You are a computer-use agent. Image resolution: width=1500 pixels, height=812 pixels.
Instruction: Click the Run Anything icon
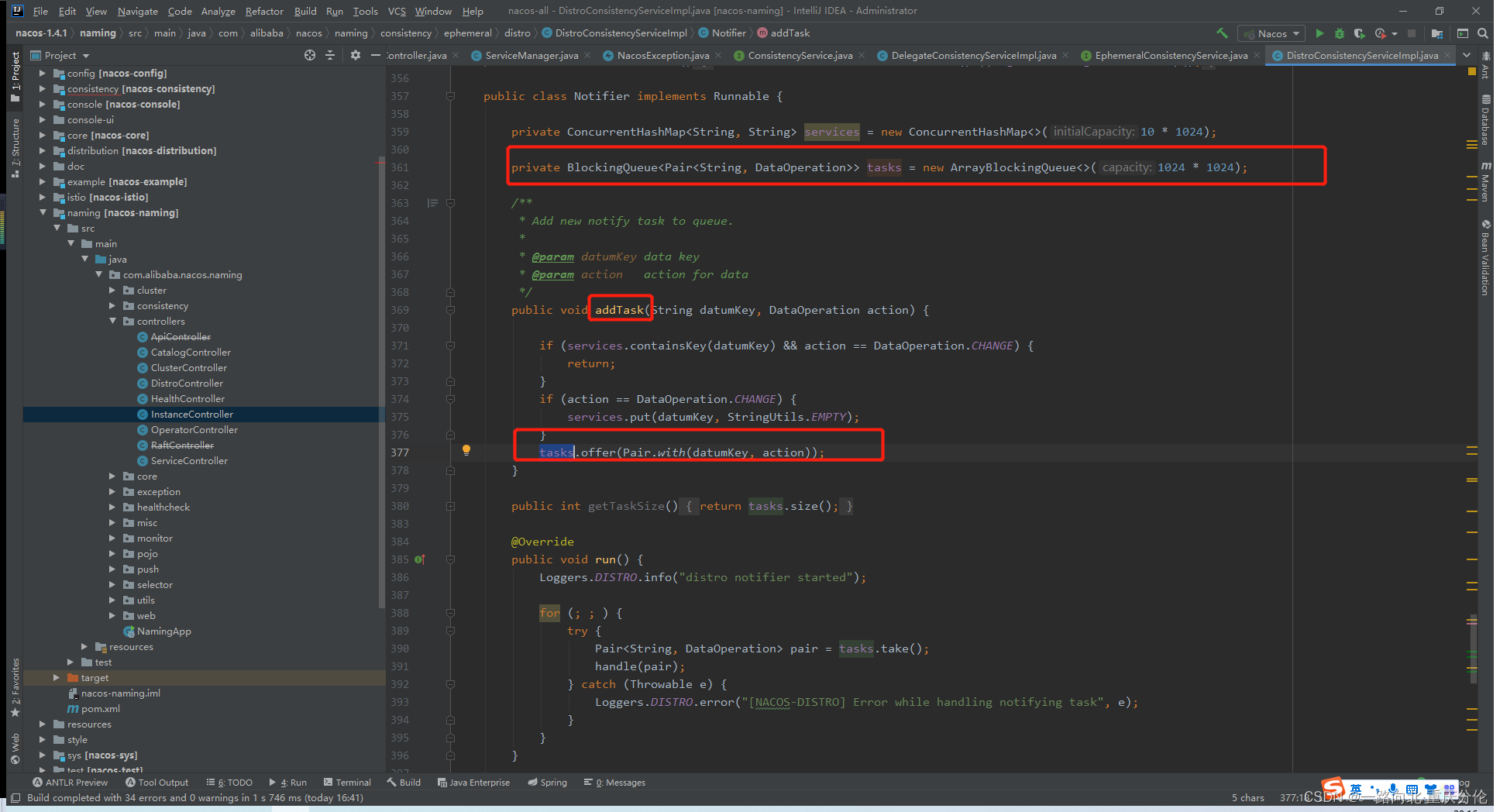click(1463, 33)
